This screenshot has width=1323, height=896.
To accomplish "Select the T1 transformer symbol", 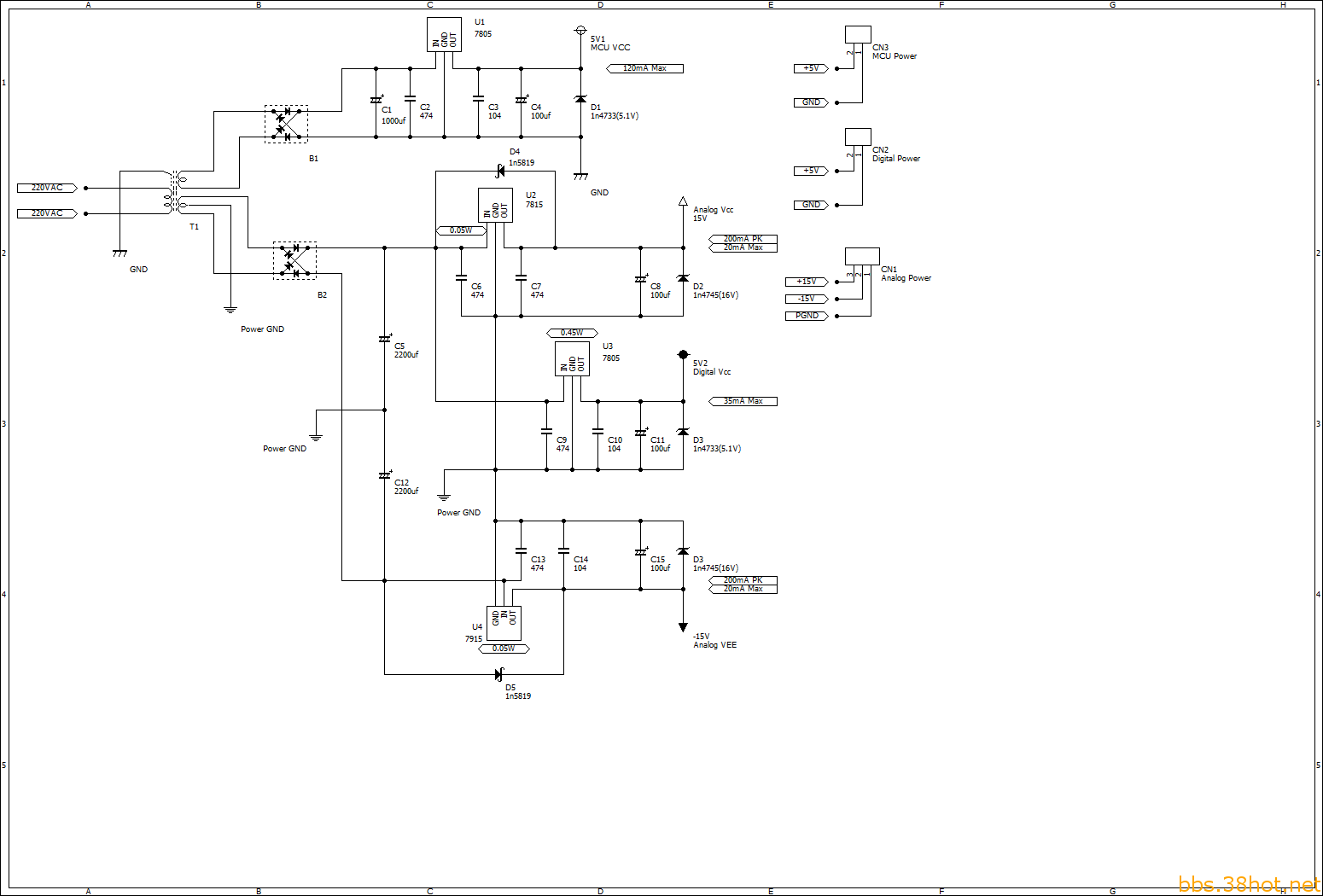I will coord(175,192).
